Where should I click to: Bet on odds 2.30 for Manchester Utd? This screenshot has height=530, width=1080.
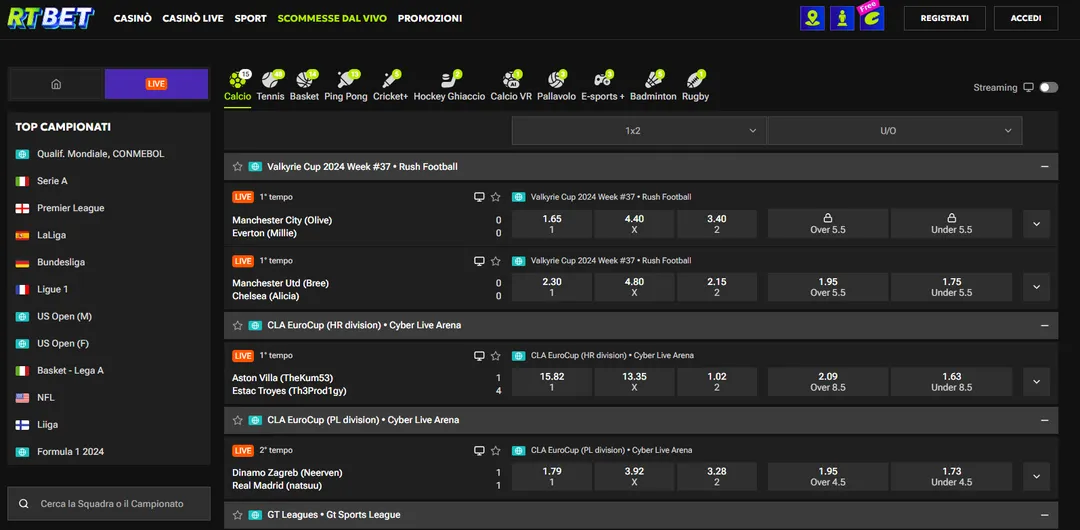[552, 287]
